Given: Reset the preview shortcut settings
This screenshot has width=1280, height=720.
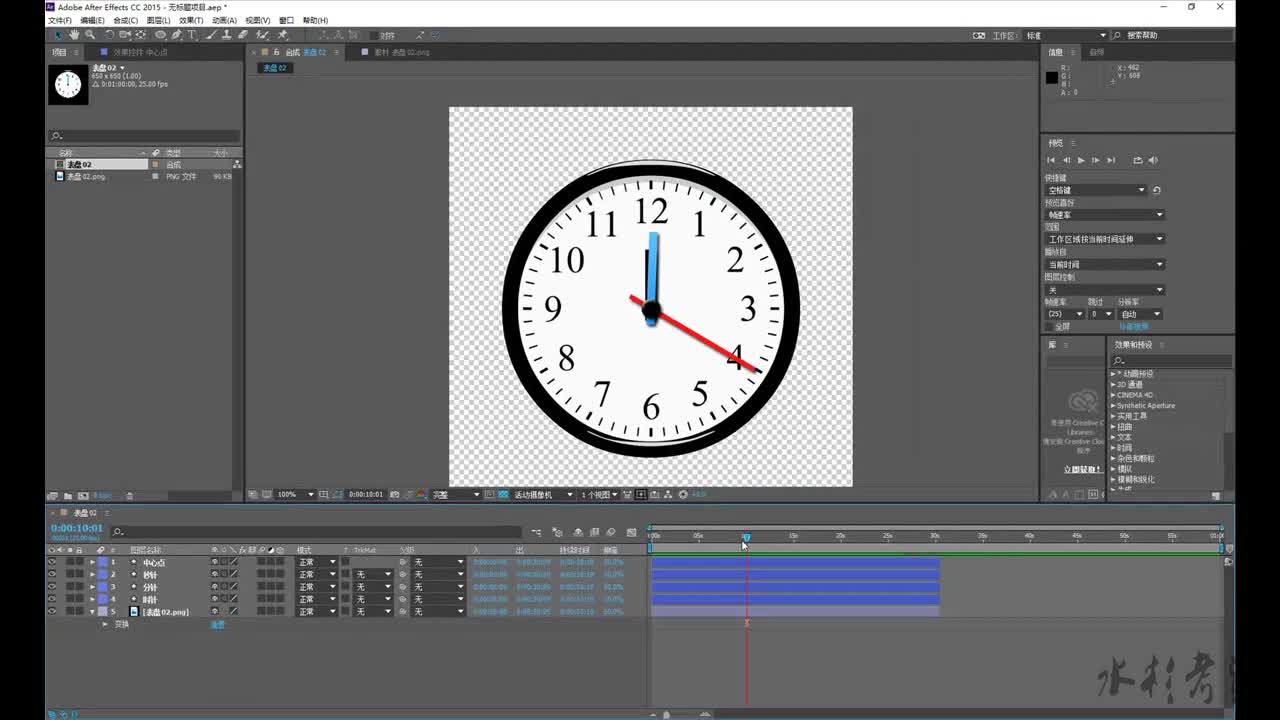Looking at the screenshot, I should [1157, 190].
